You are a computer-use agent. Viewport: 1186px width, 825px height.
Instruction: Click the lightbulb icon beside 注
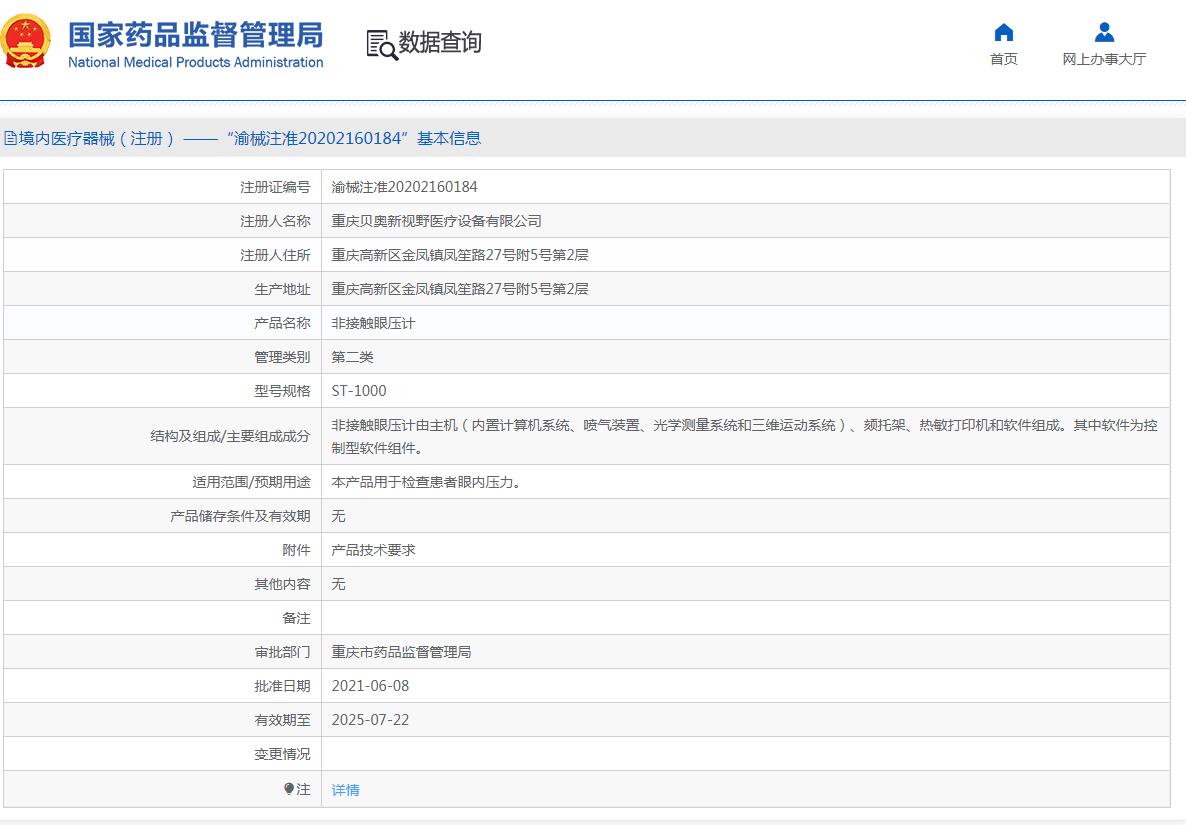tap(289, 789)
